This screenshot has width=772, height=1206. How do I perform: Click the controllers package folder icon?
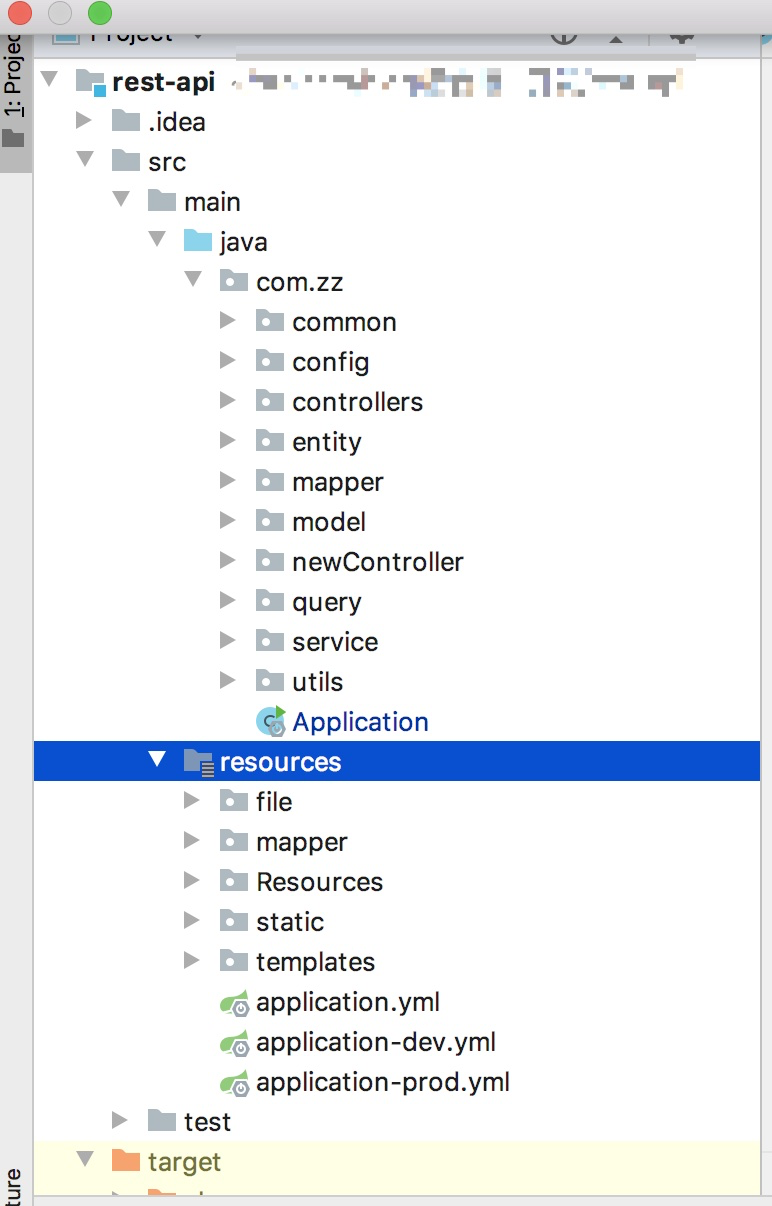click(270, 402)
